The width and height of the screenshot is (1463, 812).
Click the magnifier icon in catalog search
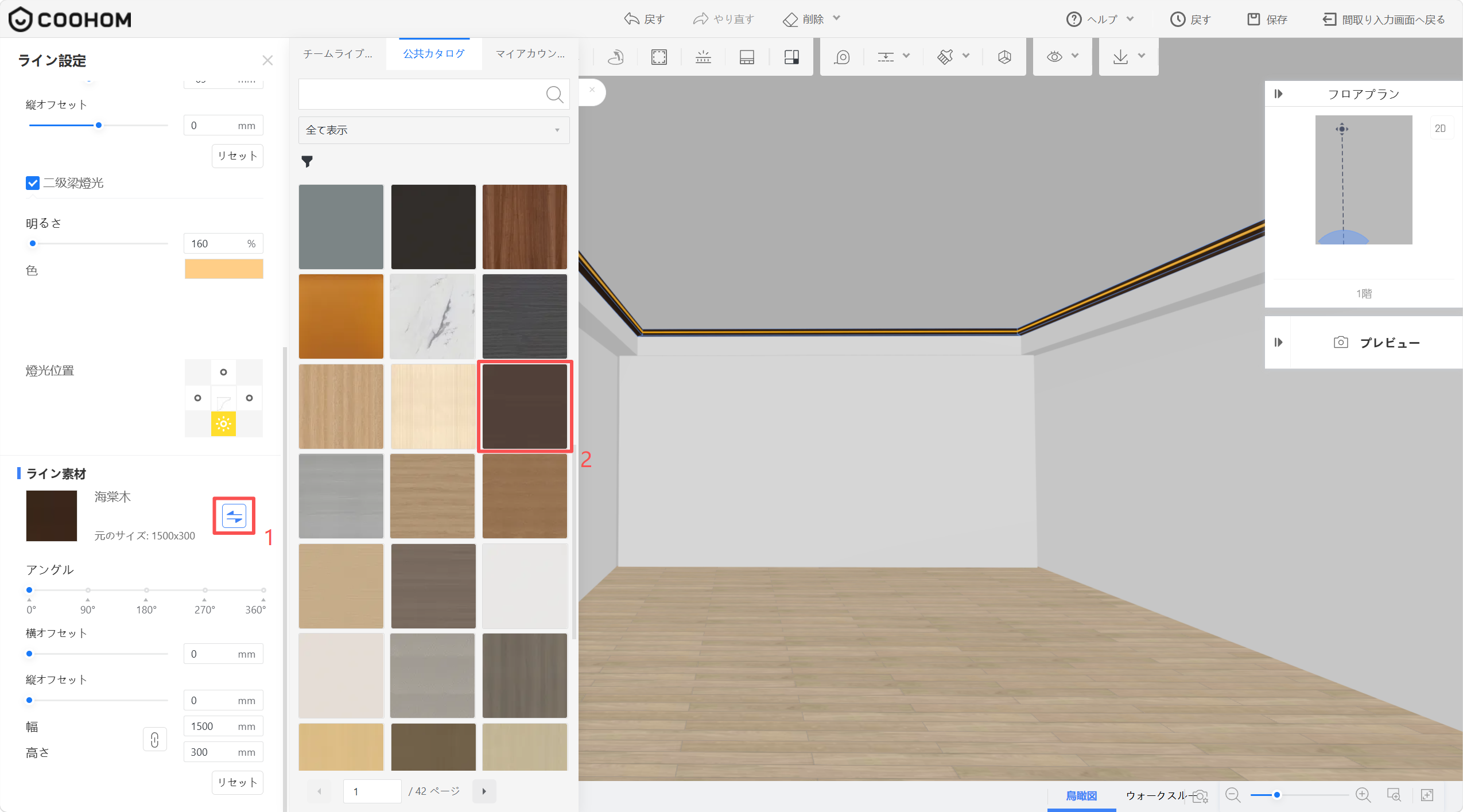point(554,94)
